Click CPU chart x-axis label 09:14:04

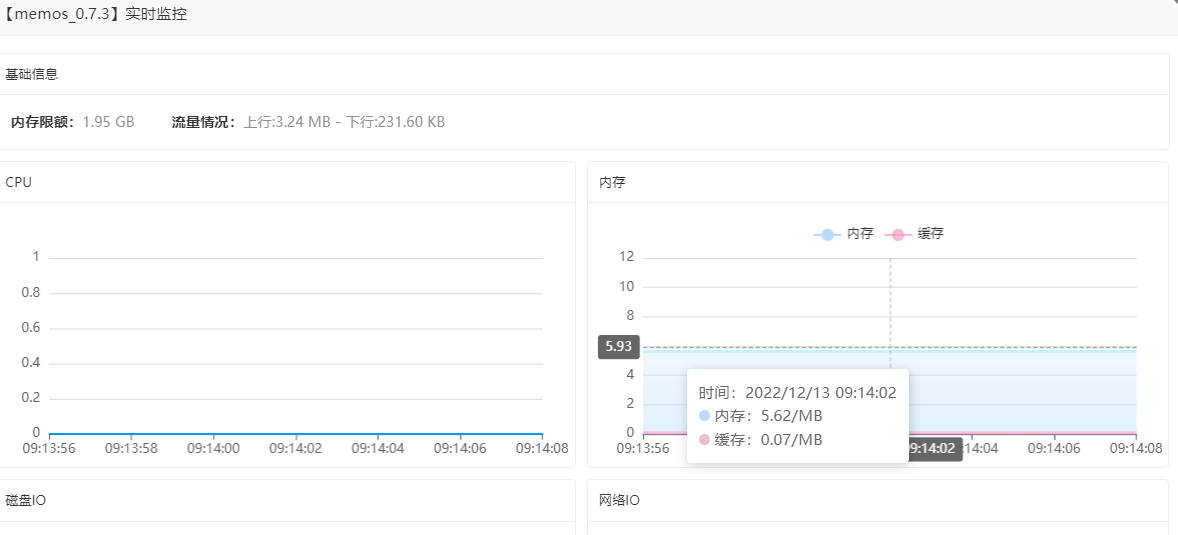coord(378,449)
